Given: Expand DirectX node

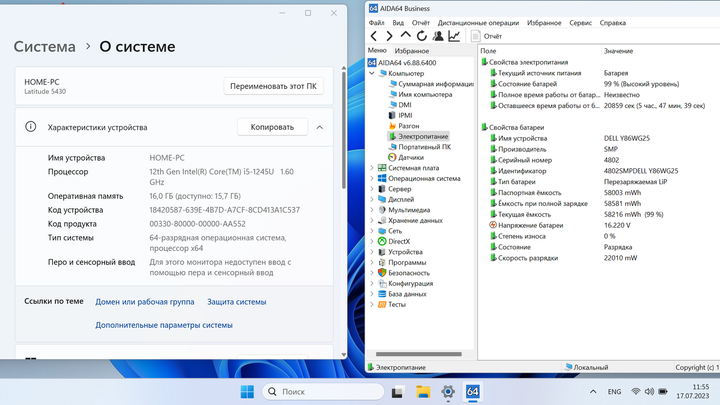Looking at the screenshot, I should pyautogui.click(x=372, y=242).
